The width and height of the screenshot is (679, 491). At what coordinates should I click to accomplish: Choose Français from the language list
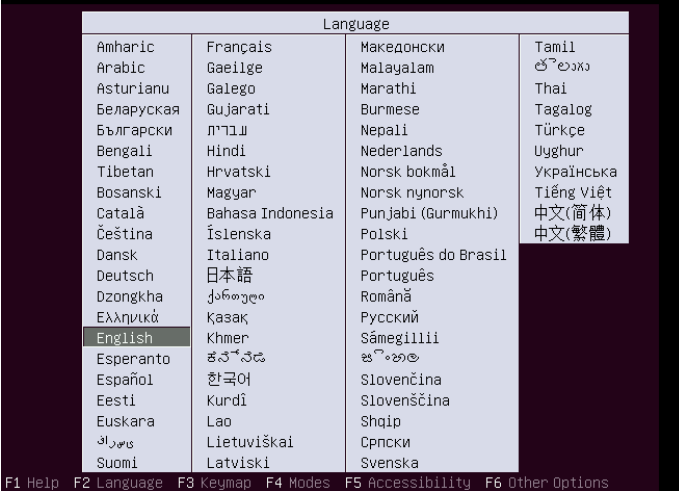tap(239, 47)
